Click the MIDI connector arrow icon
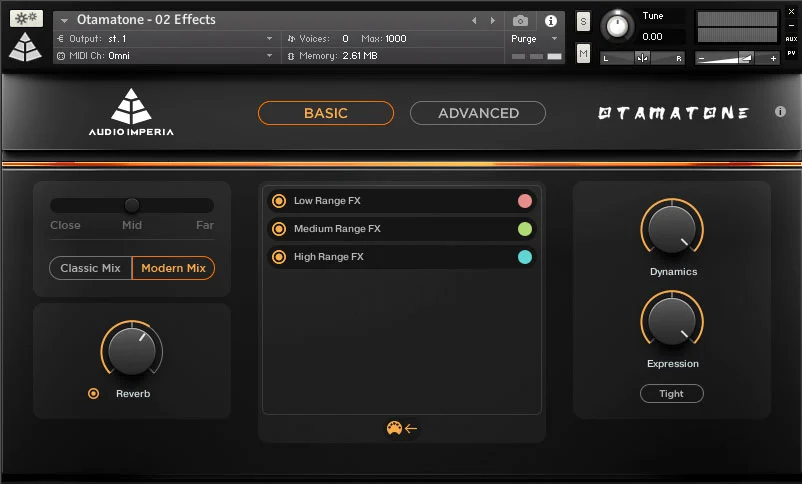802x484 pixels. click(x=402, y=428)
